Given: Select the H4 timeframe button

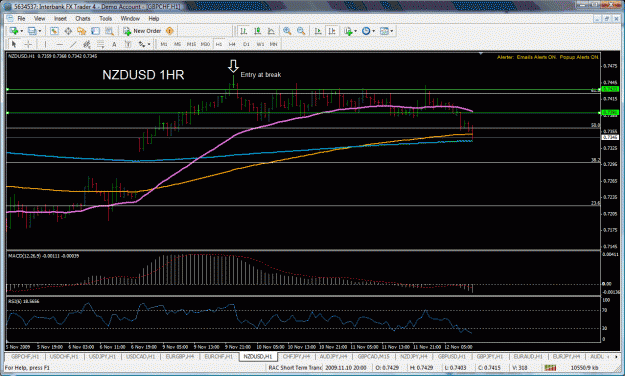Looking at the screenshot, I should click(232, 44).
